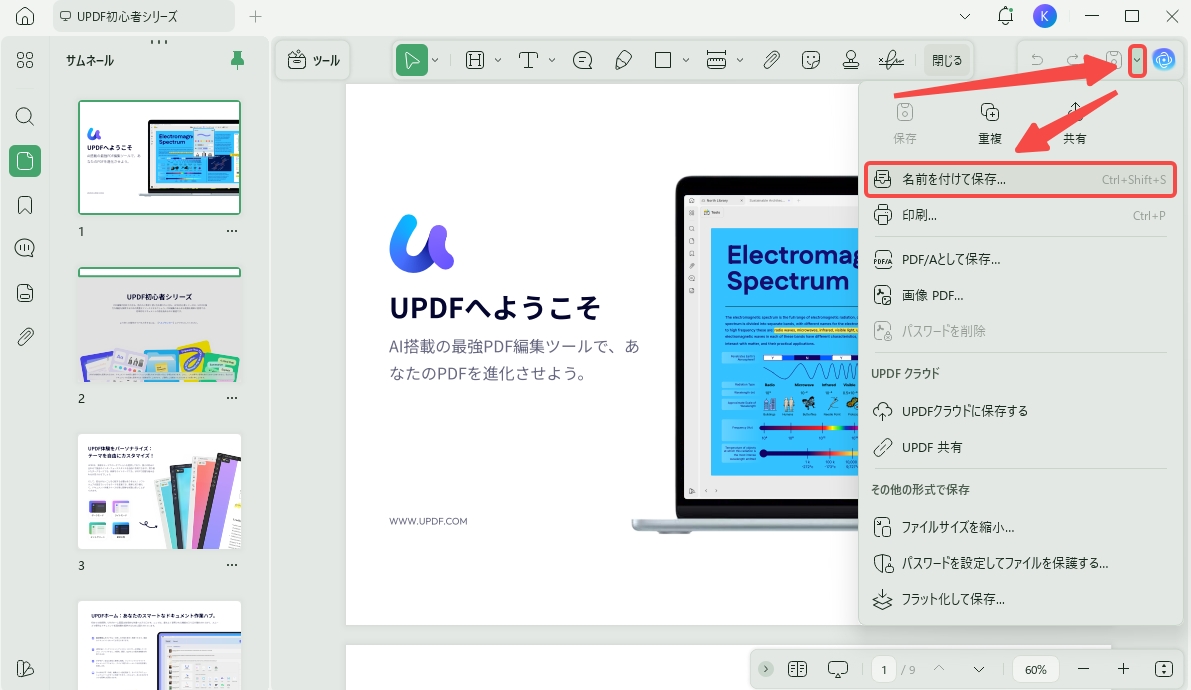The height and width of the screenshot is (690, 1191).
Task: Choose PDF/Aとして保存... menu item
Action: (1020, 260)
